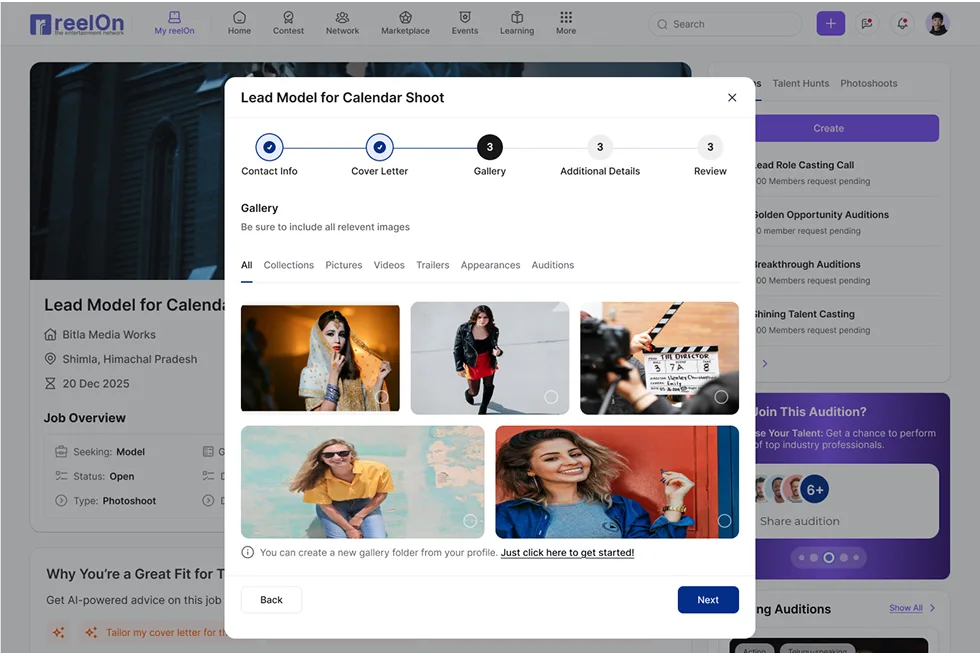Open the notifications bell icon

tap(902, 24)
